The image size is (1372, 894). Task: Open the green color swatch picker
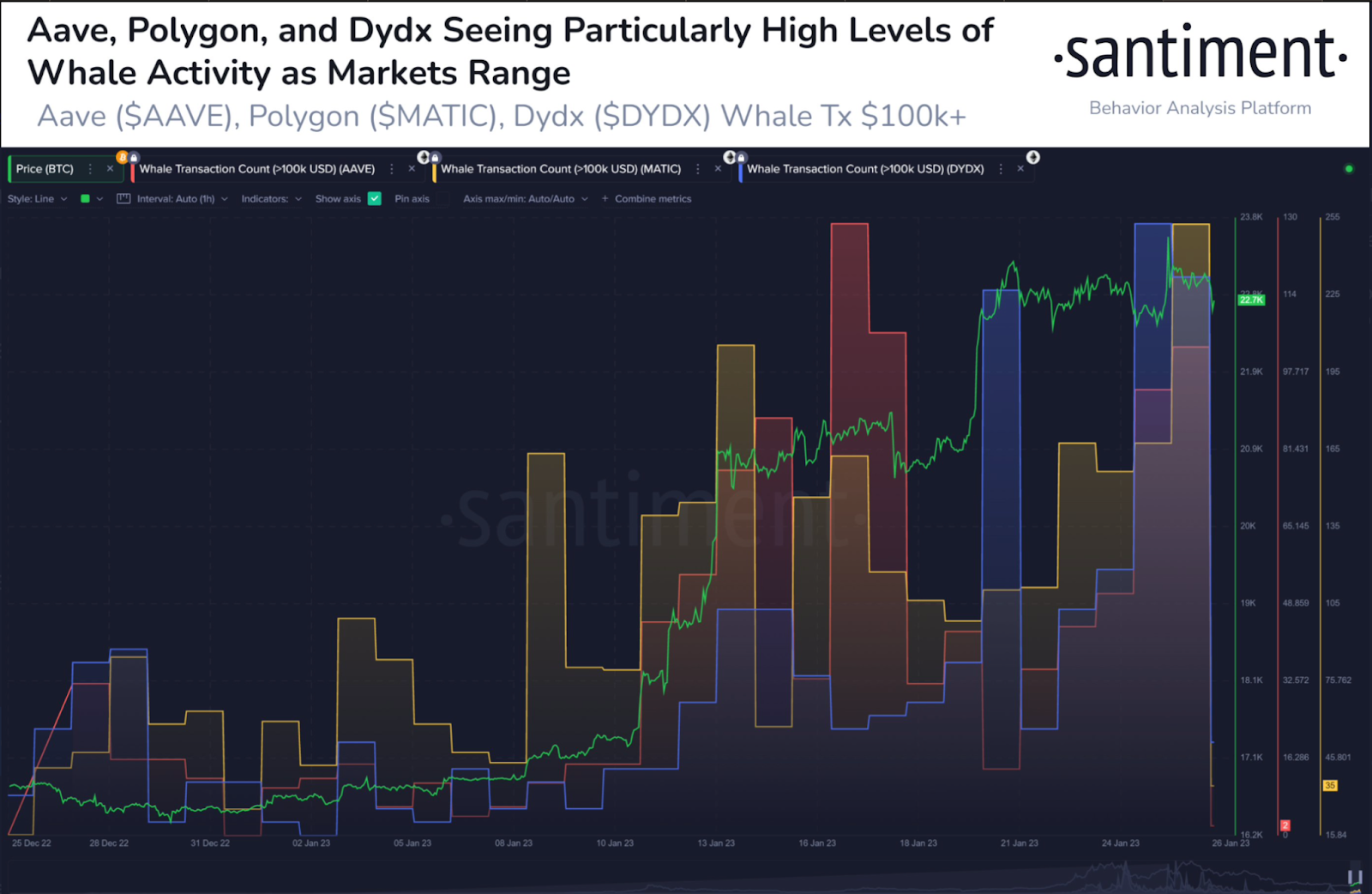click(x=86, y=198)
